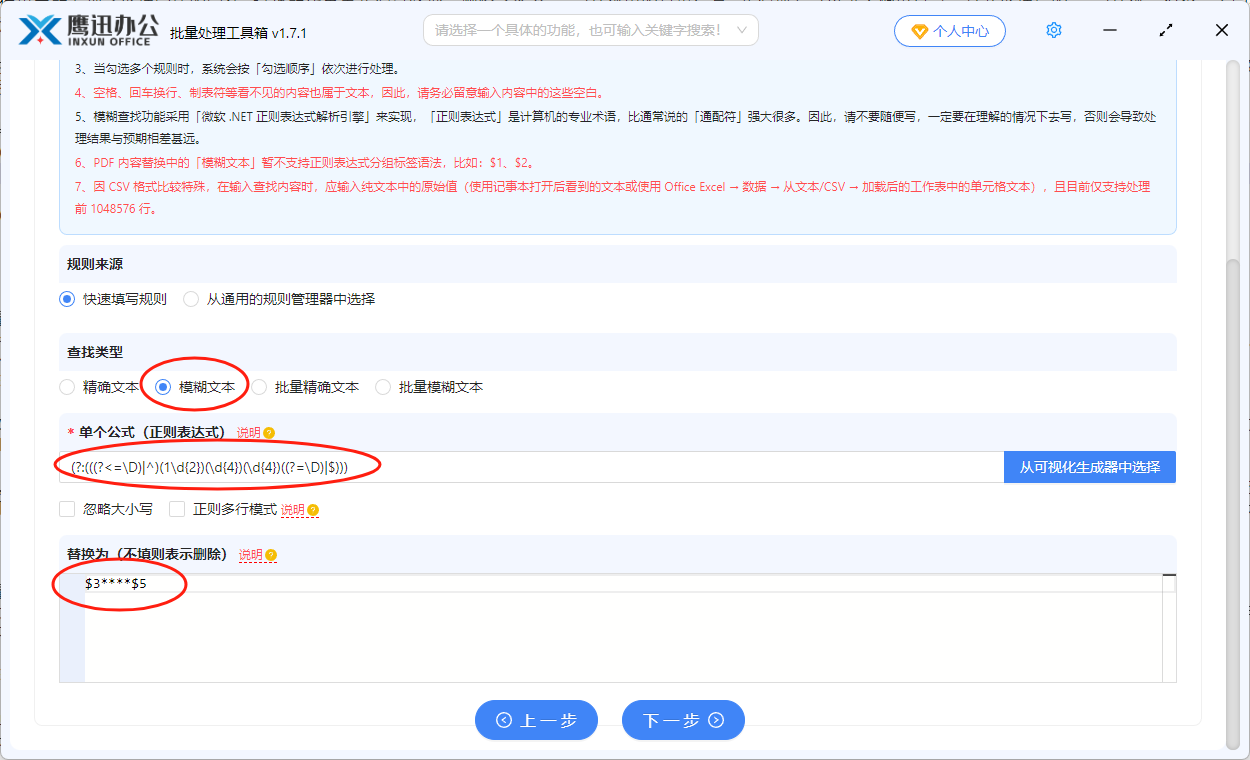
Task: Click the fullscreen arrows icon in title bar
Action: pyautogui.click(x=1165, y=31)
